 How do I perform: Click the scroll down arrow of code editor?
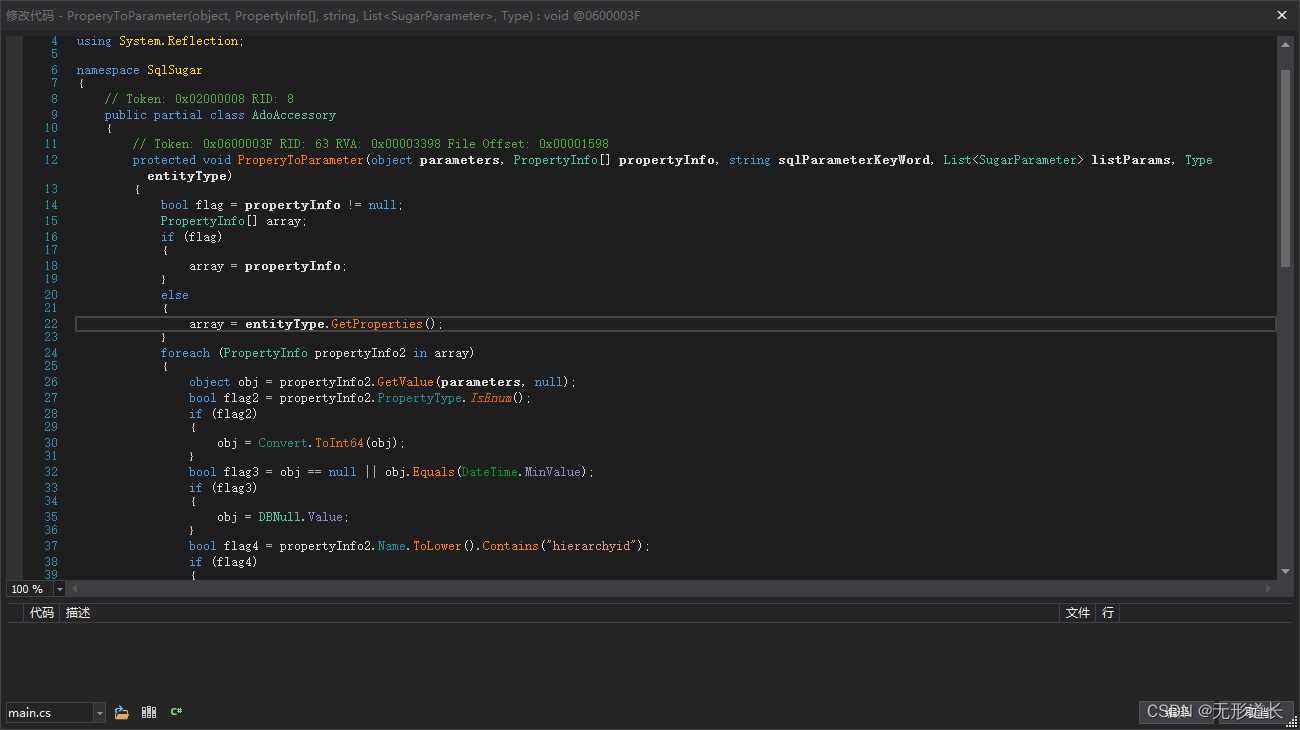[1286, 572]
